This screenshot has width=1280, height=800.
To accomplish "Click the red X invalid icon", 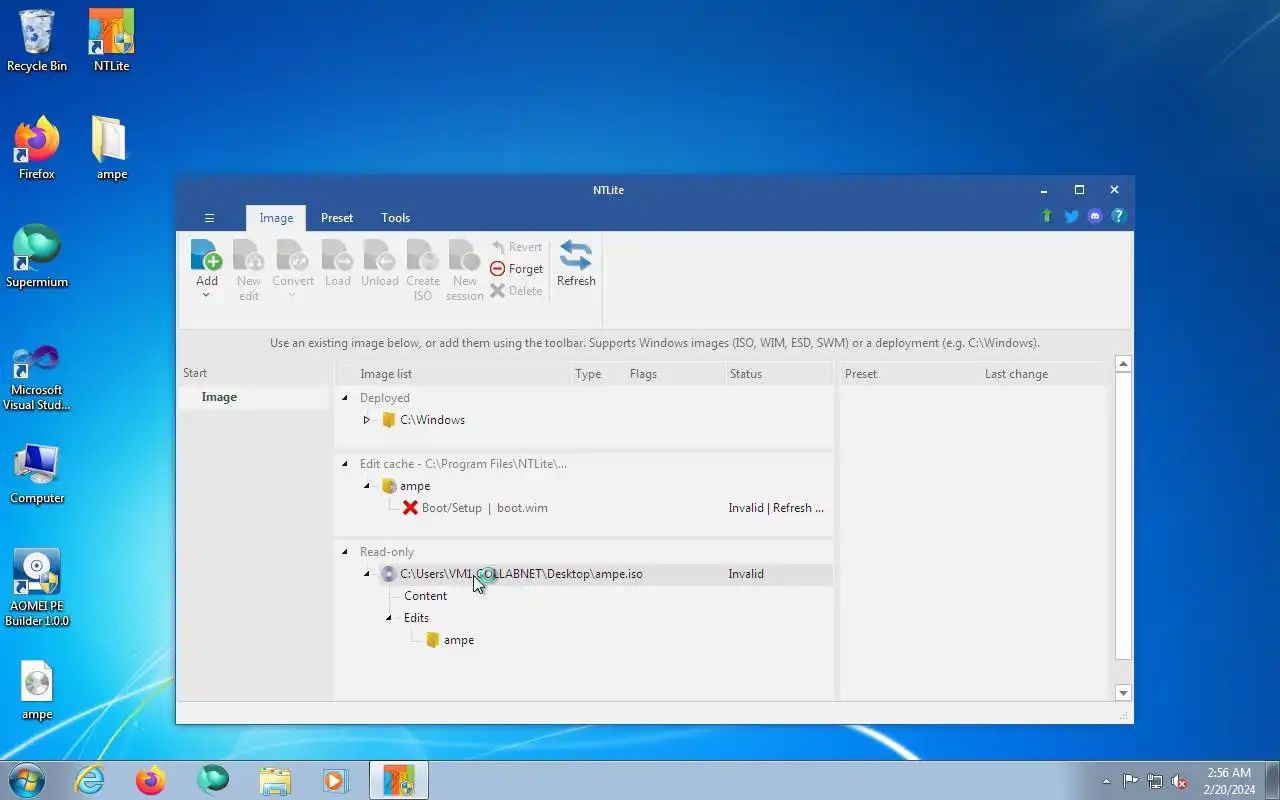I will tap(410, 508).
